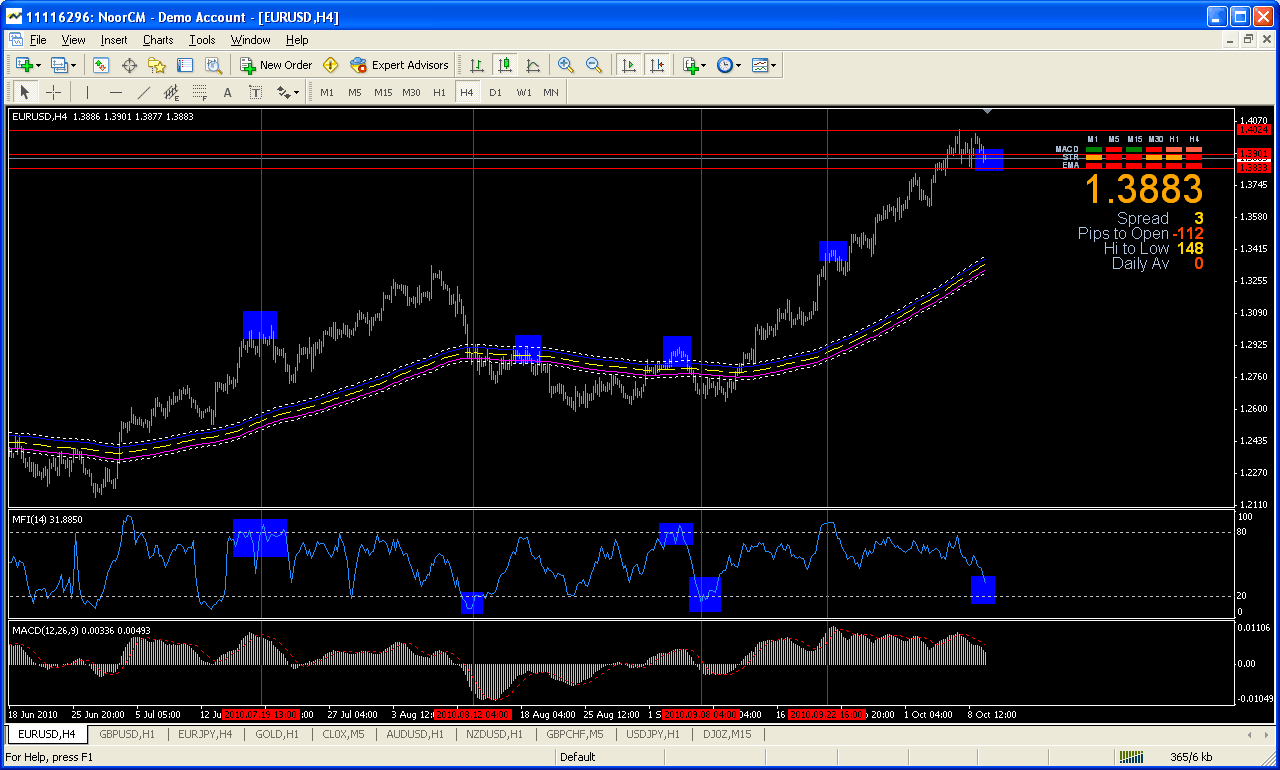This screenshot has height=770, width=1280.
Task: Open the Insert menu
Action: coord(114,40)
